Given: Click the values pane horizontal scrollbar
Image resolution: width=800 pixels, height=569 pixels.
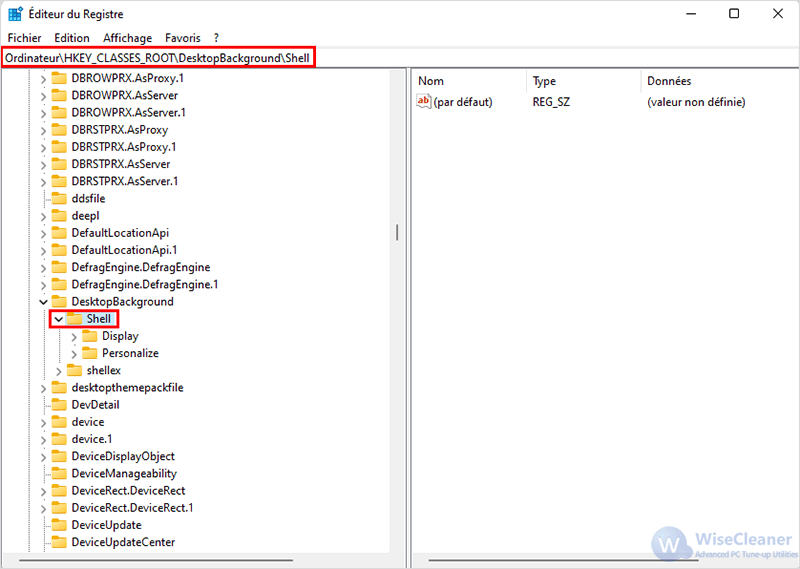Looking at the screenshot, I should tap(566, 560).
